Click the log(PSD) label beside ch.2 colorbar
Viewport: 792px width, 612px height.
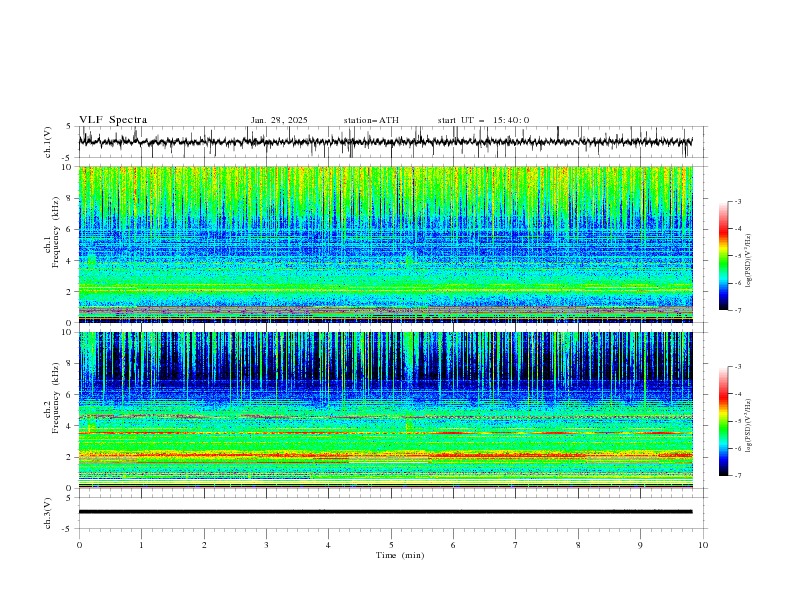(x=749, y=425)
